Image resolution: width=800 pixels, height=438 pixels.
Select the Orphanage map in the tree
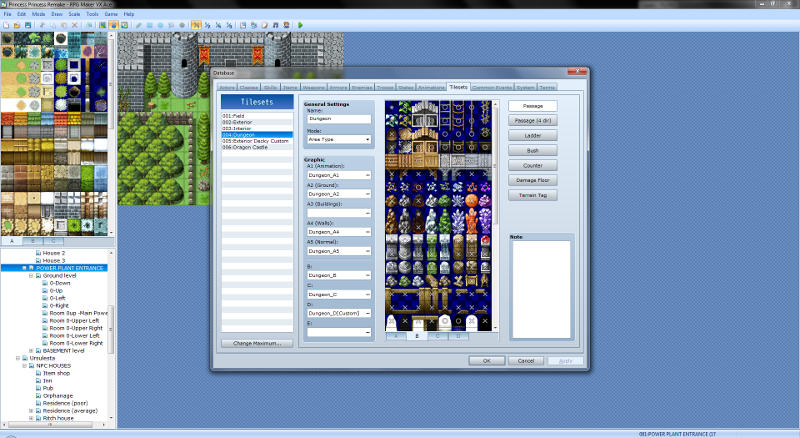pyautogui.click(x=58, y=396)
